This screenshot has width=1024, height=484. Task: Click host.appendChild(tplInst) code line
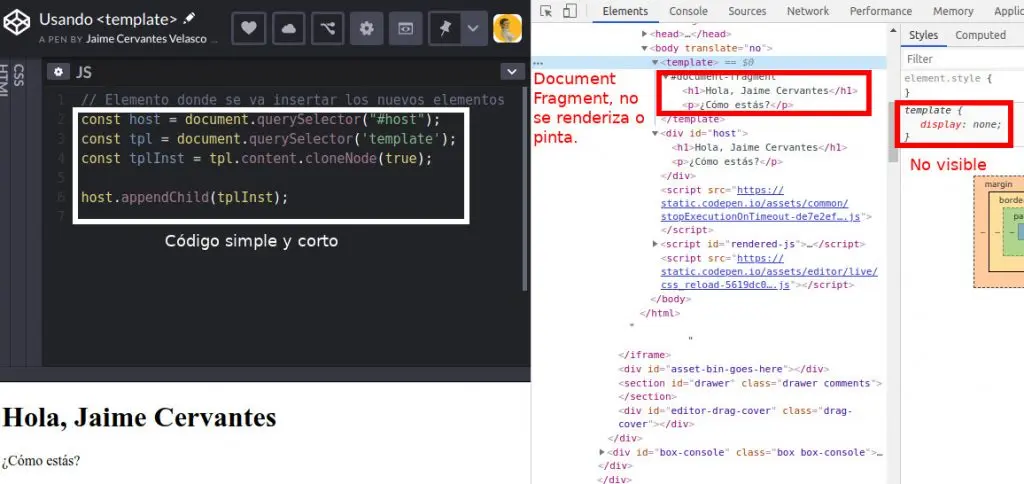[x=184, y=197]
